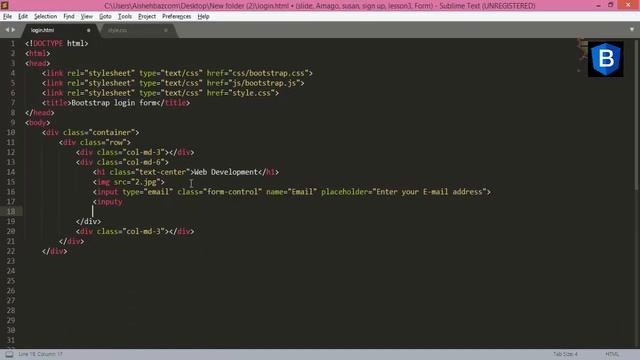Open the HTML syntax selector in status bar
Viewport: 640px width, 360px height.
click(612, 354)
